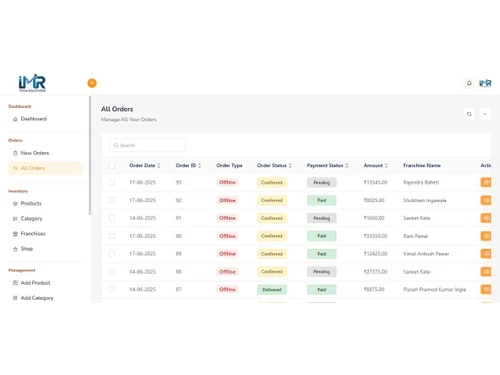Screen dimensions: 500x375
Task: Open Products in Inventory section
Action: (31, 203)
